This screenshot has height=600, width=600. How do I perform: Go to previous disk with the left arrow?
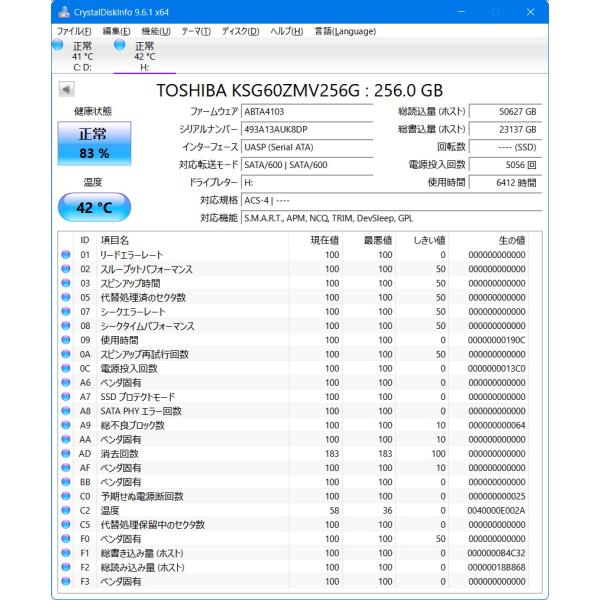pyautogui.click(x=66, y=90)
